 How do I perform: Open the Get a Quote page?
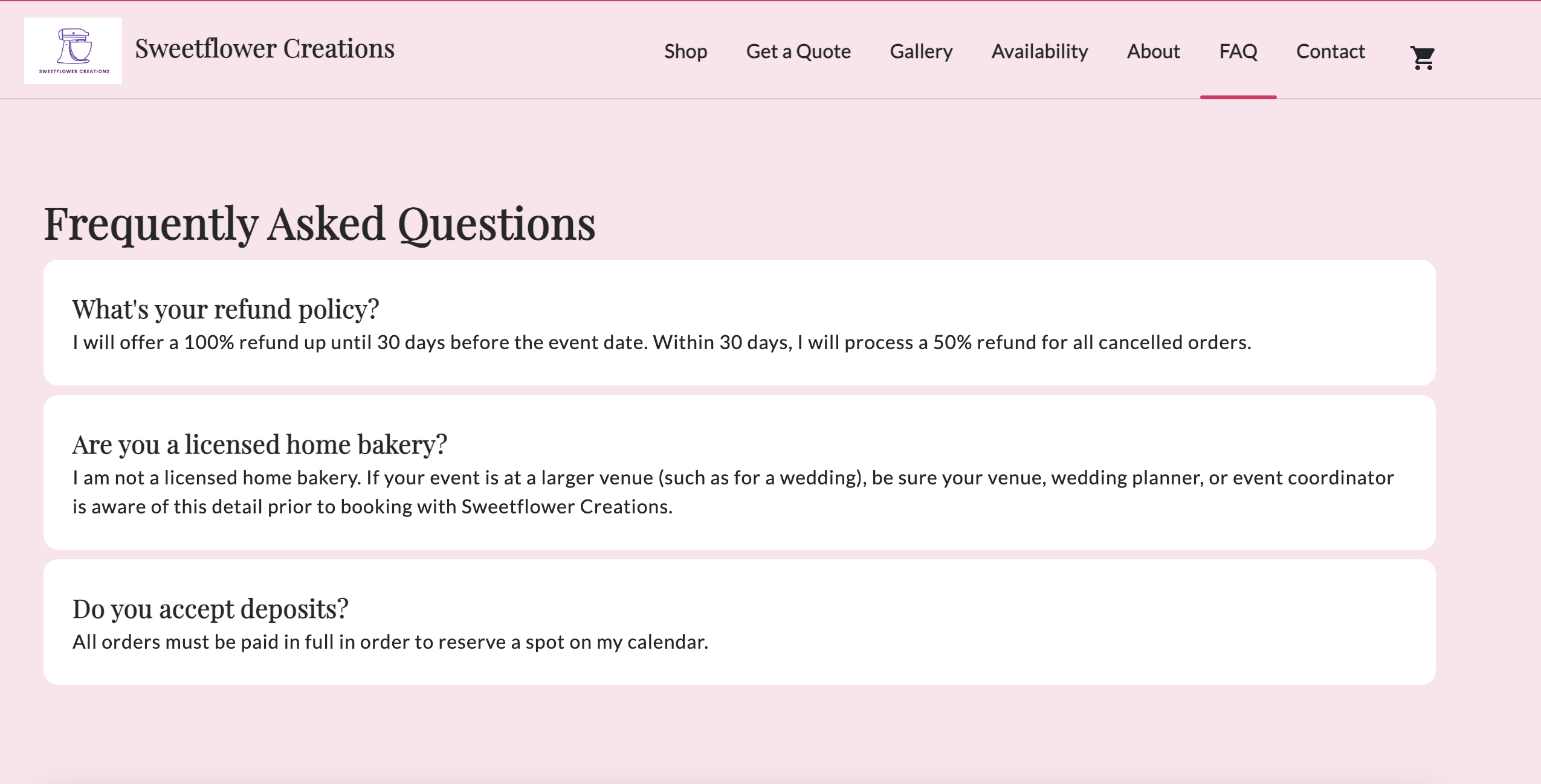[x=798, y=51]
